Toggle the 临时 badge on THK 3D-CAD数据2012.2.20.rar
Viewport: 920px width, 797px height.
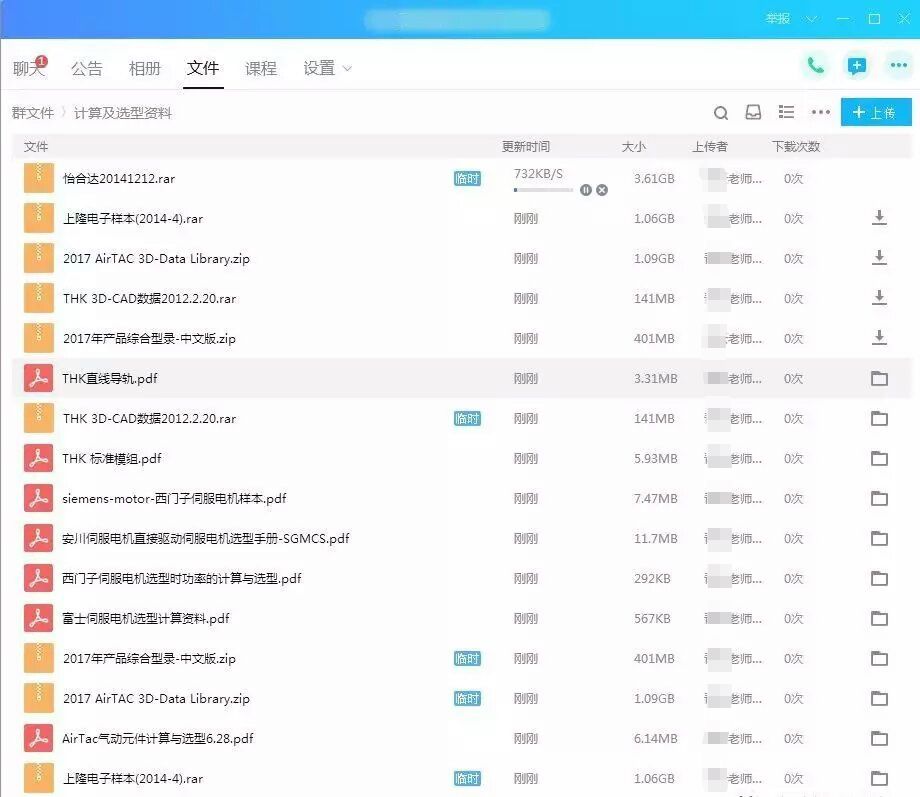[467, 418]
